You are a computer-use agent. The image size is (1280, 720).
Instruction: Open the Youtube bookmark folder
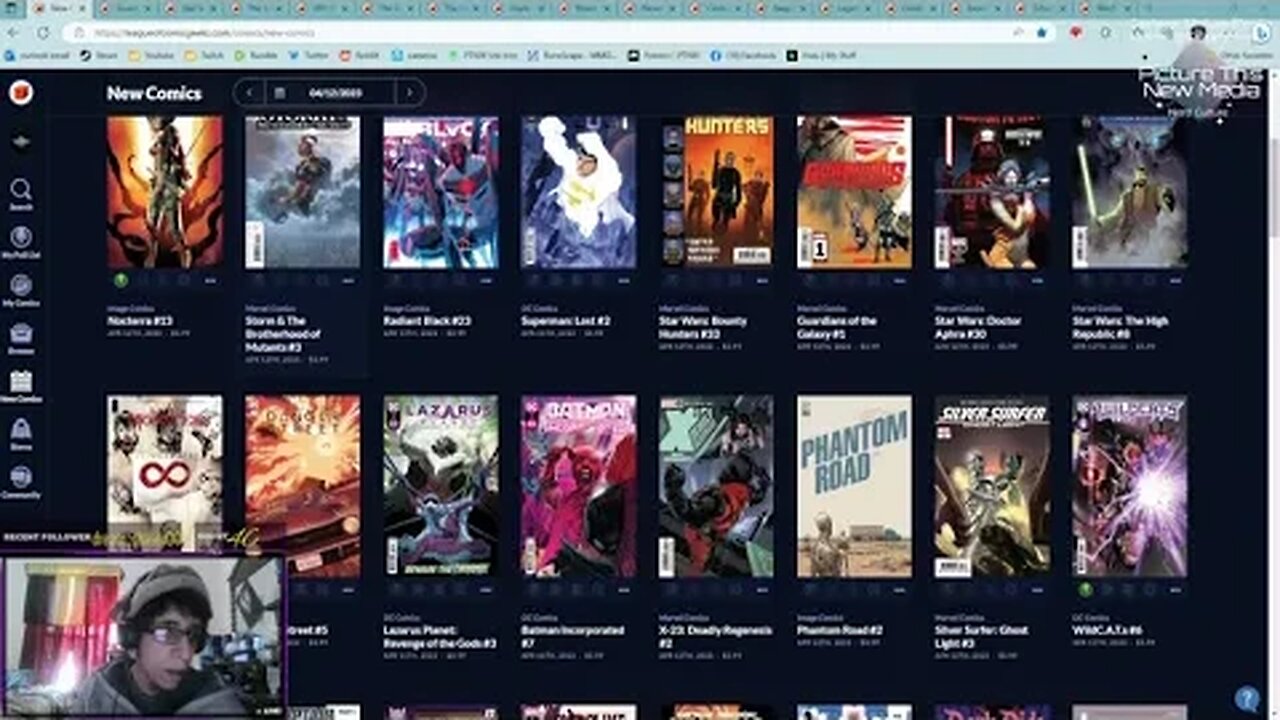coord(150,56)
